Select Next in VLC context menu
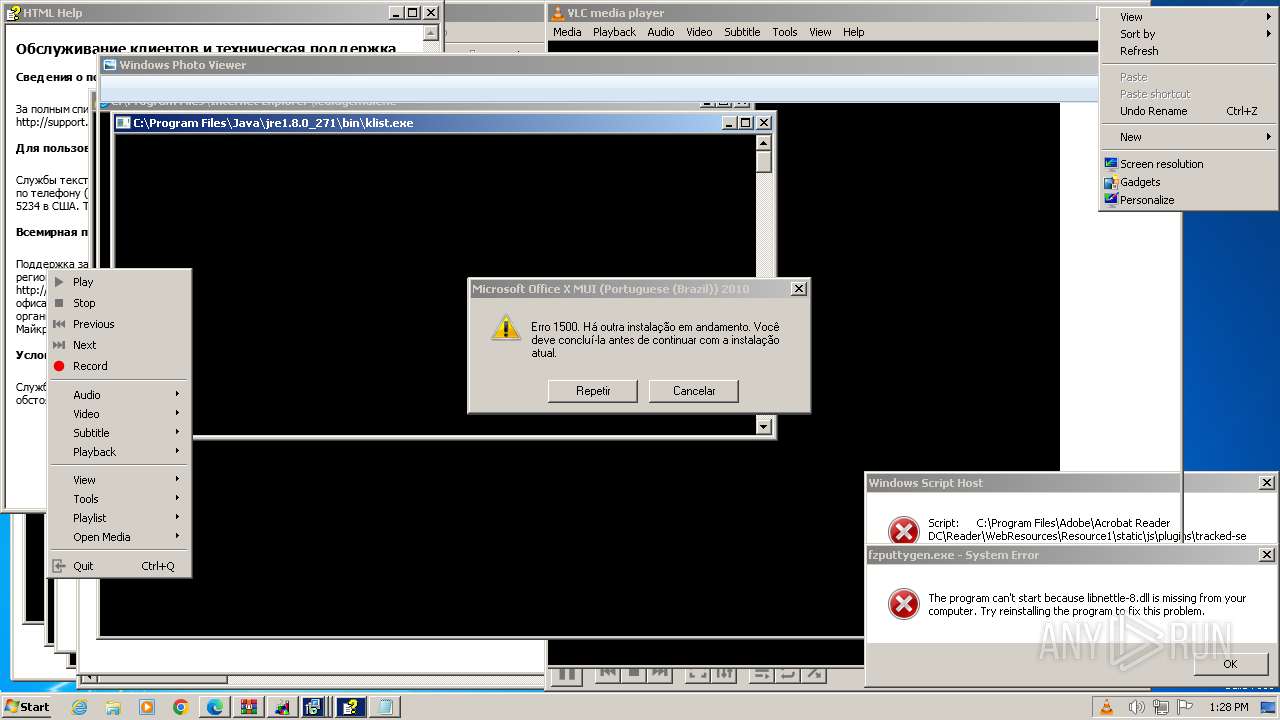Screen dimensions: 1280x720 click(x=120, y=345)
